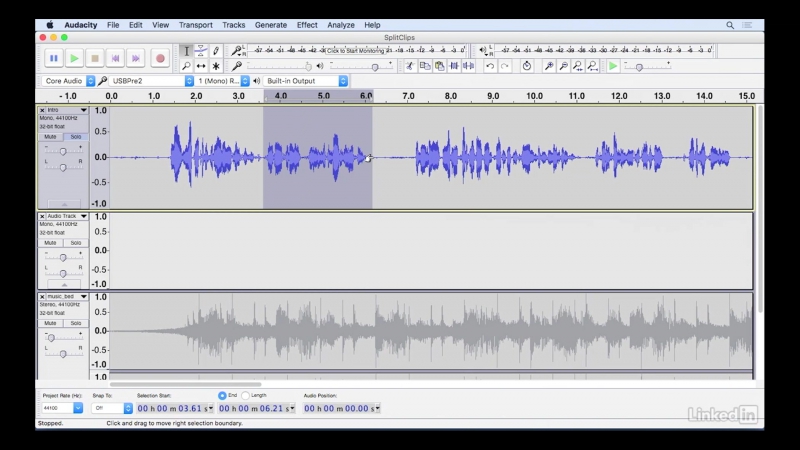Open the Project Rate 44100 dropdown
This screenshot has height=450, width=800.
(x=78, y=408)
